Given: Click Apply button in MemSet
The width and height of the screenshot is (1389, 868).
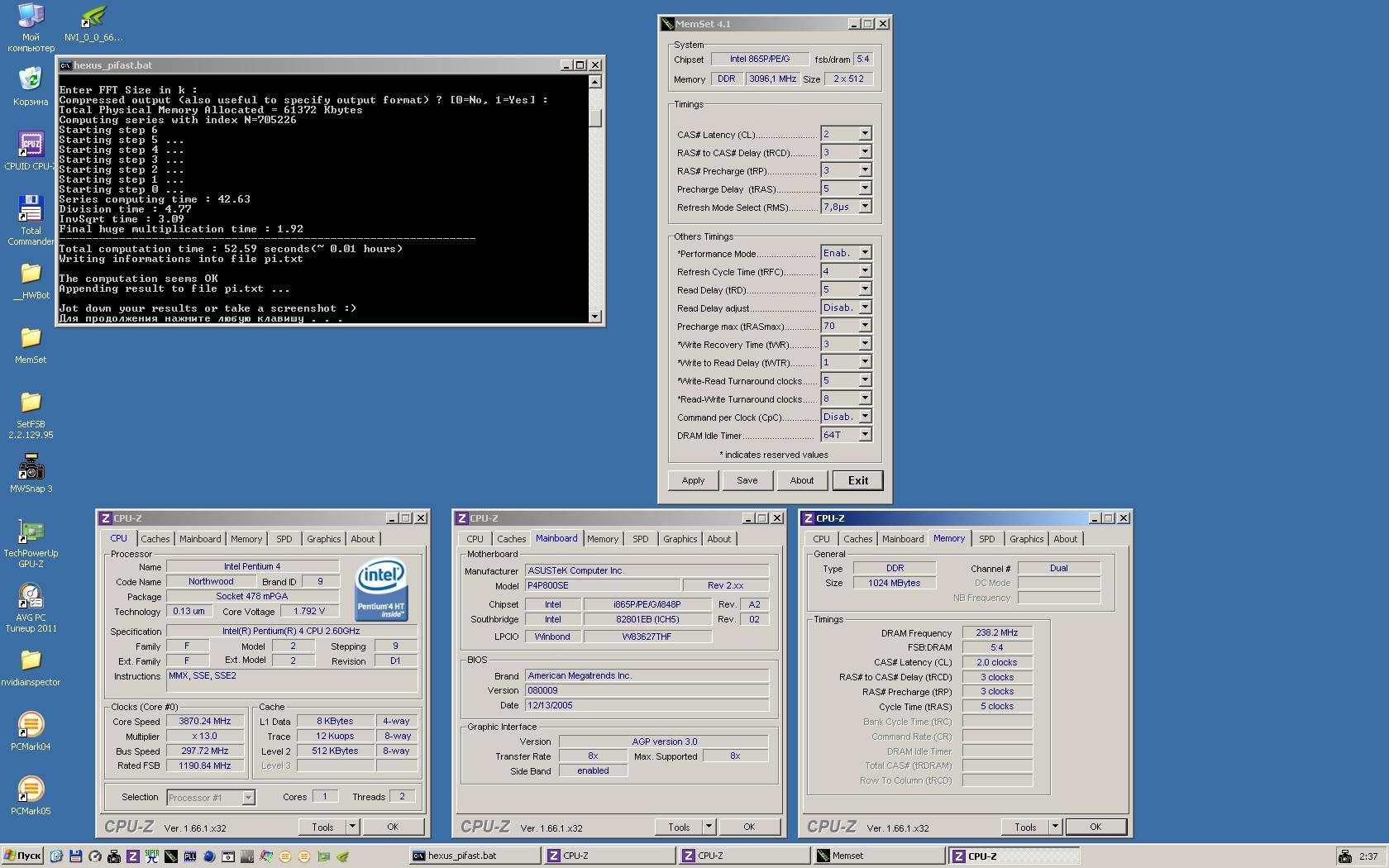Looking at the screenshot, I should (693, 480).
